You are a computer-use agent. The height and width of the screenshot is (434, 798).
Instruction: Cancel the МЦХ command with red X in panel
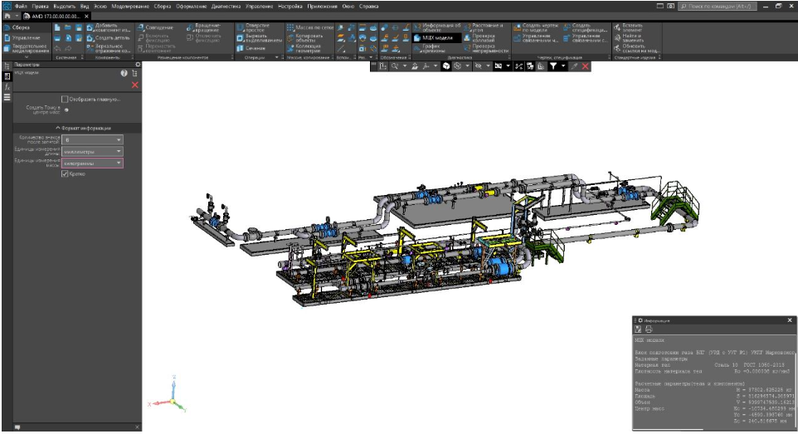pos(135,85)
